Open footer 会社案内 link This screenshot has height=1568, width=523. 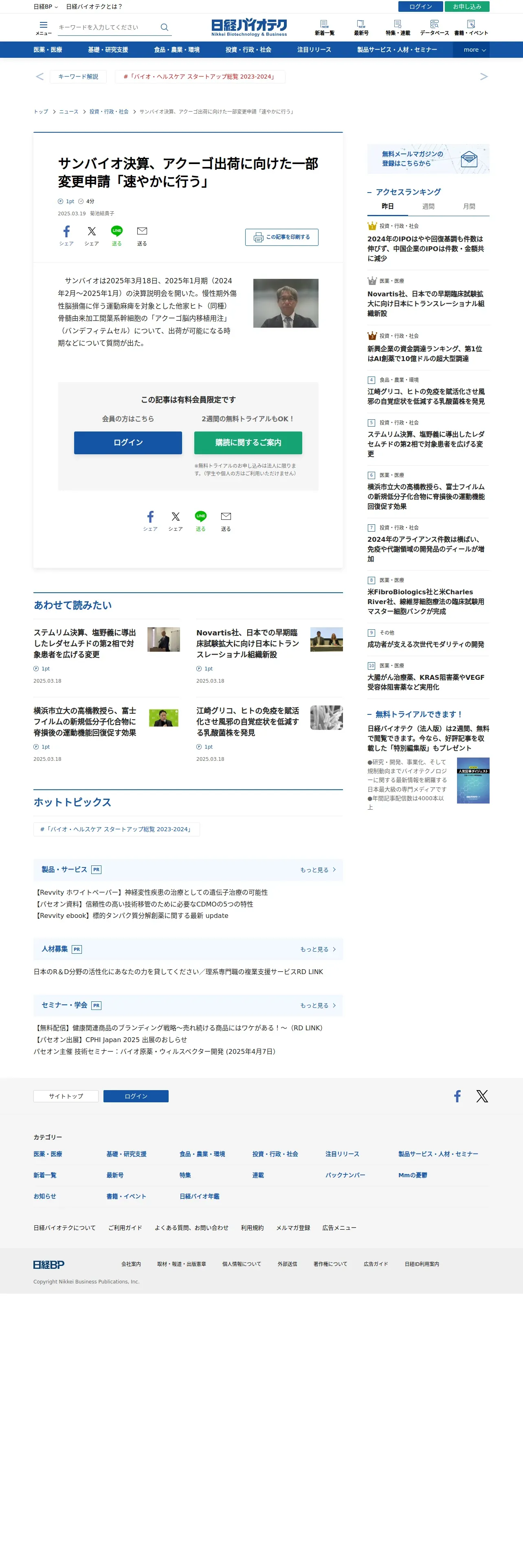pos(131,1264)
